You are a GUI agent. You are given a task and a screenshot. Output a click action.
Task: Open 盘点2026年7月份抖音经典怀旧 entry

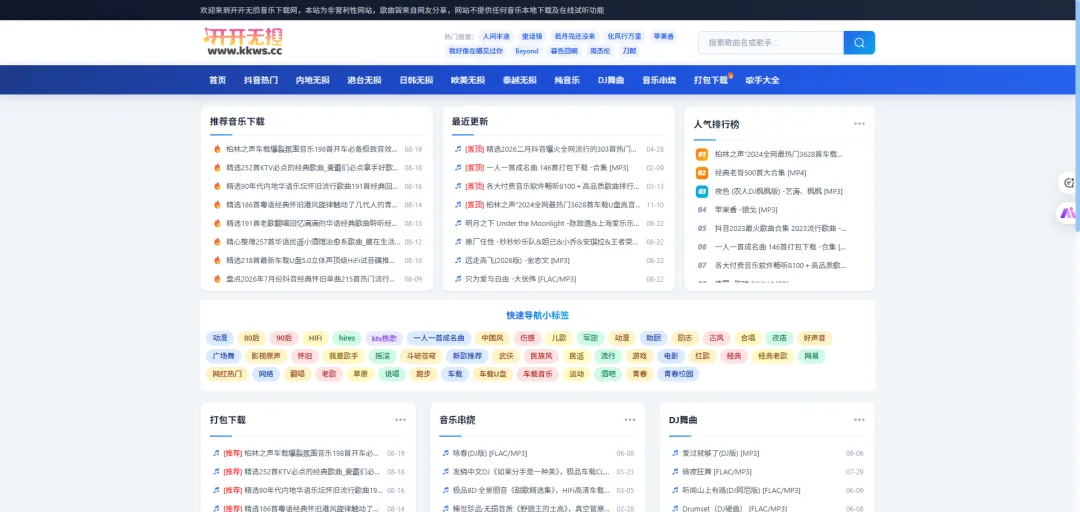coord(311,279)
